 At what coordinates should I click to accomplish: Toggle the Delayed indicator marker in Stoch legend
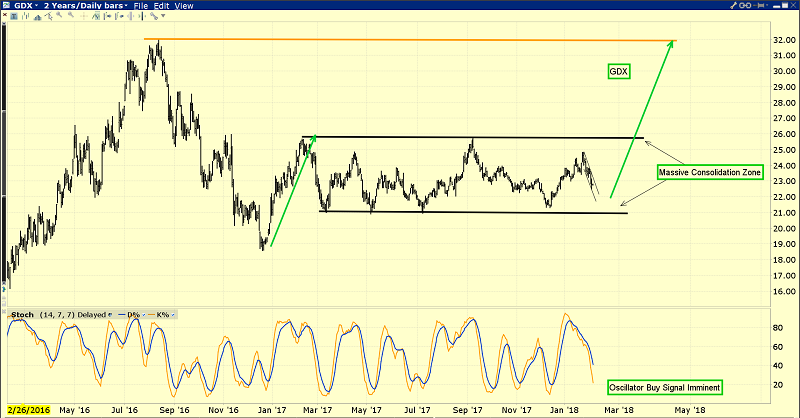pos(110,315)
